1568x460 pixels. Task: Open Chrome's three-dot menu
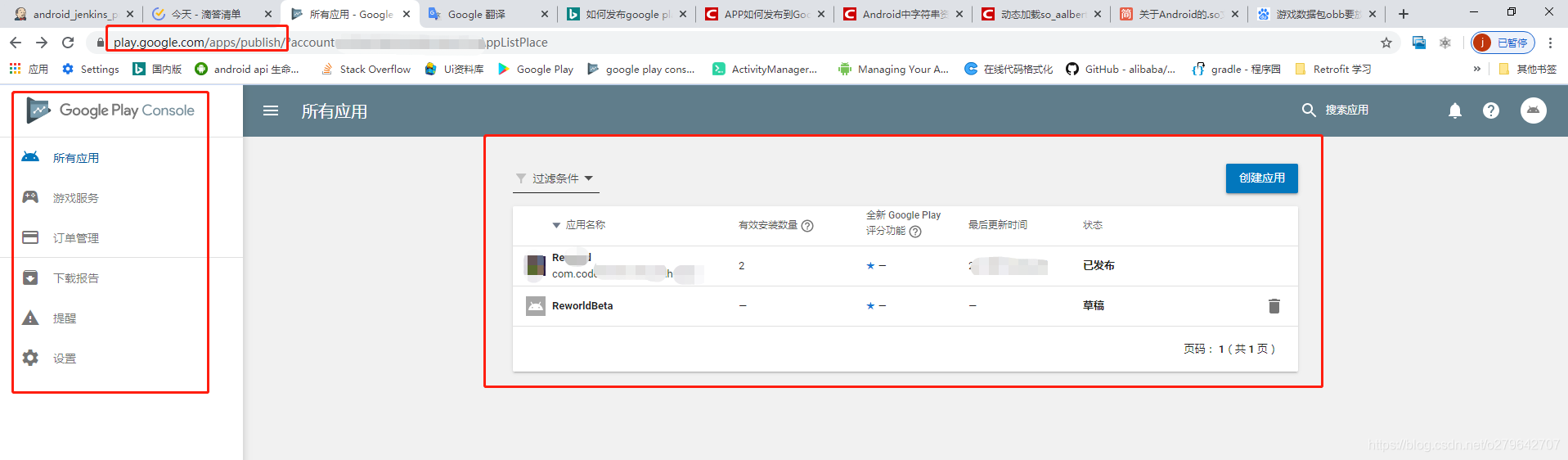point(1550,43)
